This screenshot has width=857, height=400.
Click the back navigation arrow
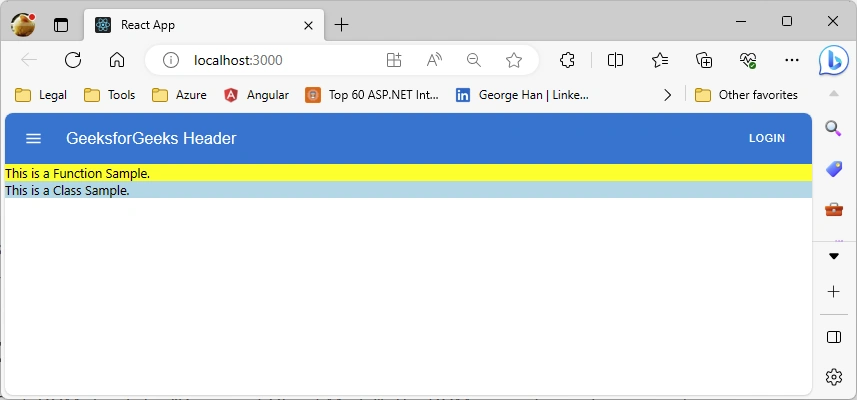(x=28, y=60)
